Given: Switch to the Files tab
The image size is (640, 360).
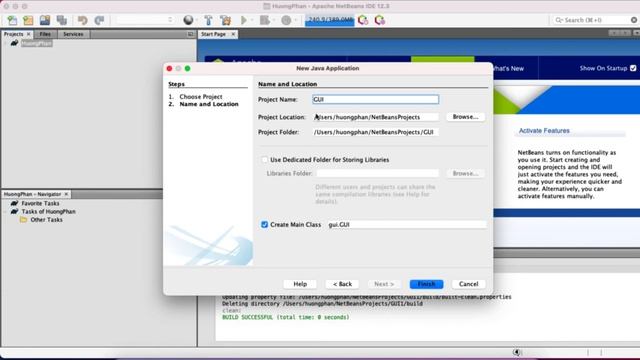Looking at the screenshot, I should (x=45, y=34).
